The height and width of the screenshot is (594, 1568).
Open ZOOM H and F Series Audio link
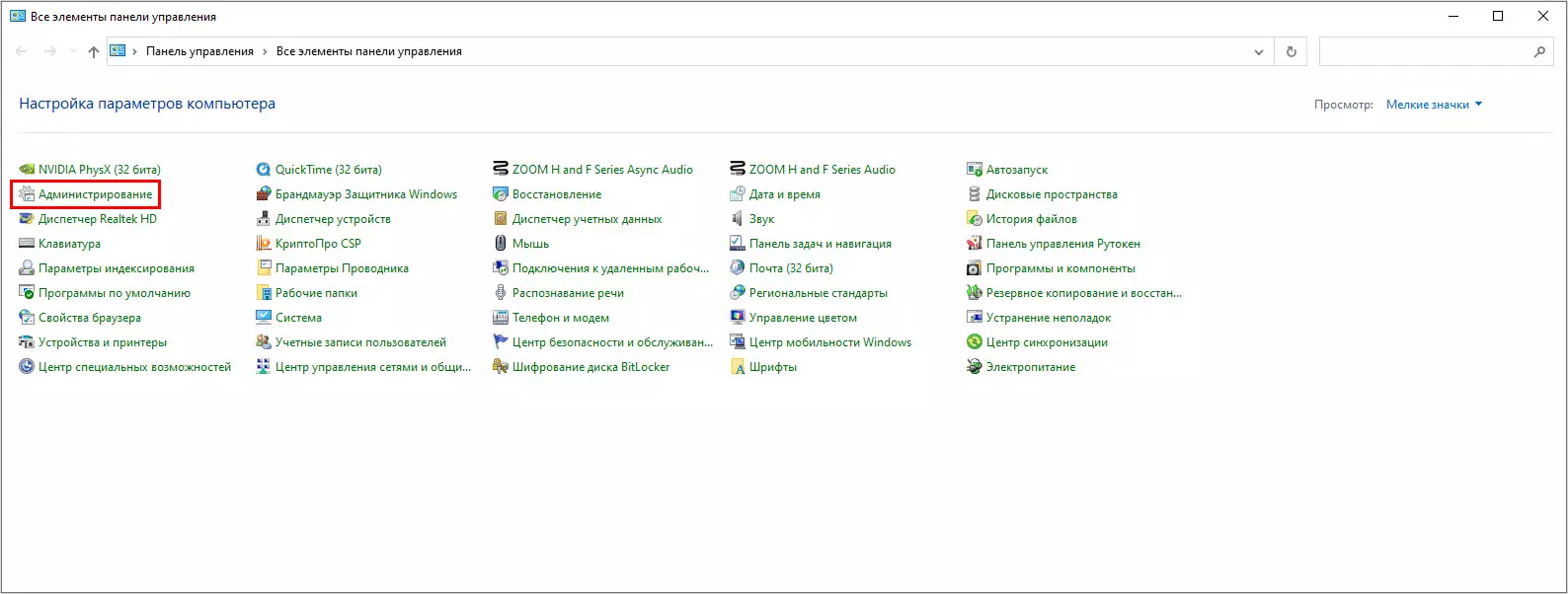[x=823, y=170]
